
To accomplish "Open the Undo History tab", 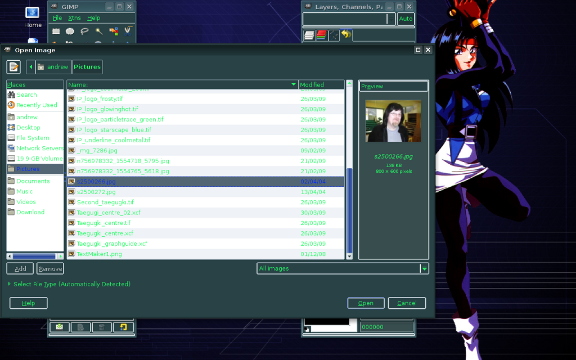I will point(346,35).
